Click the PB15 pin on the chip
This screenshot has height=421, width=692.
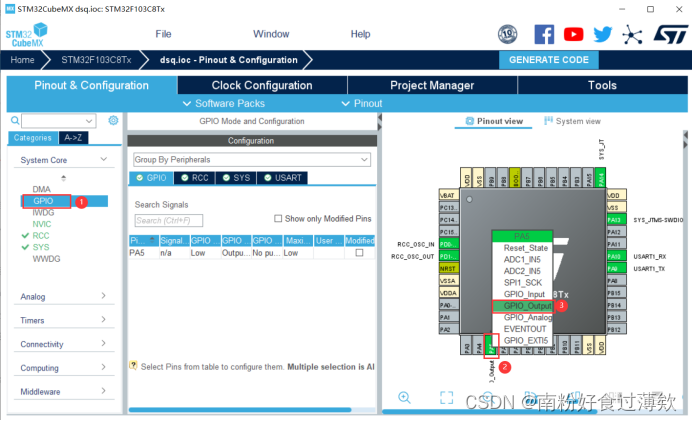click(617, 293)
